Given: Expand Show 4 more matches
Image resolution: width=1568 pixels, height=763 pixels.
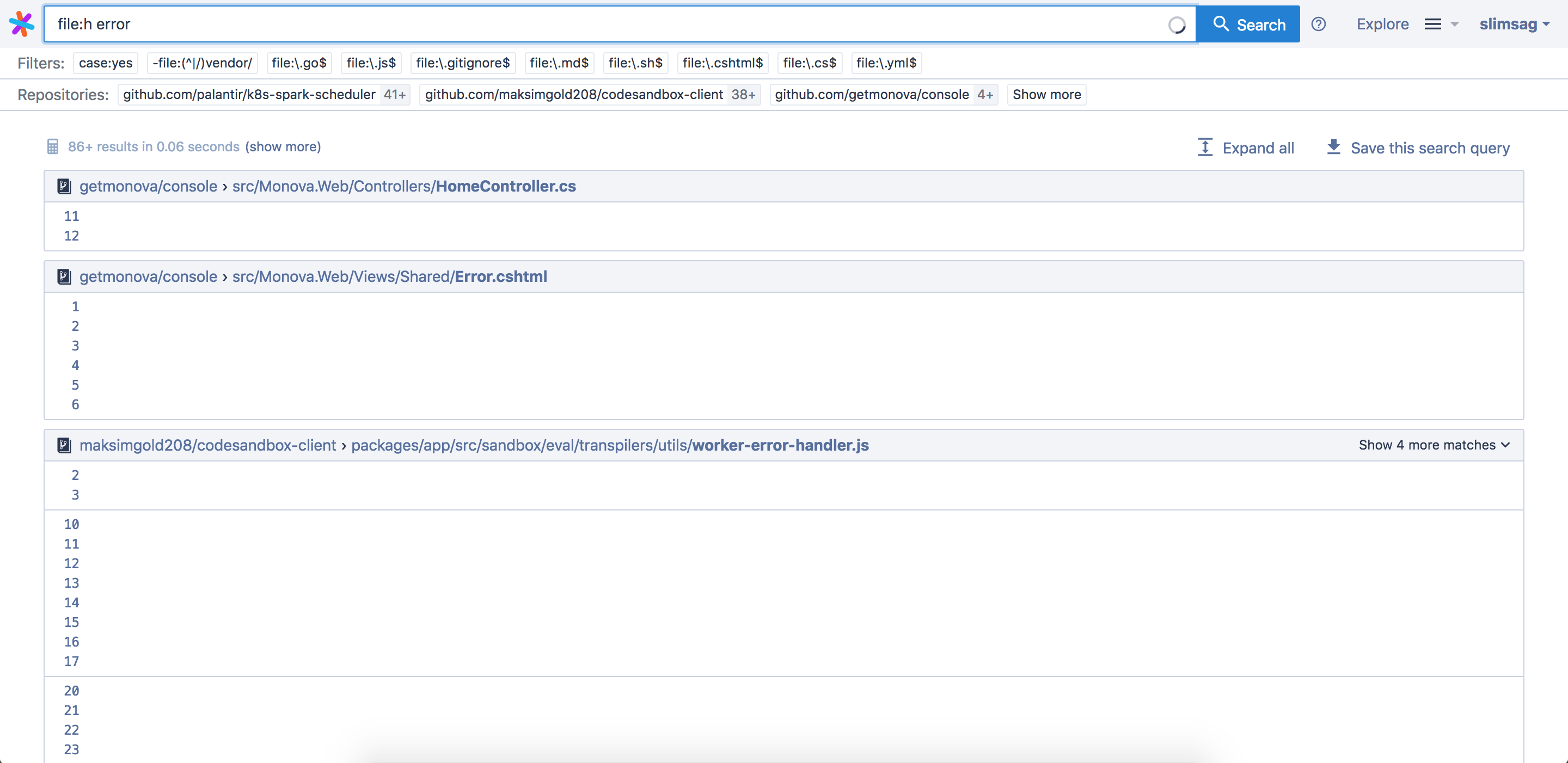Looking at the screenshot, I should [x=1434, y=445].
